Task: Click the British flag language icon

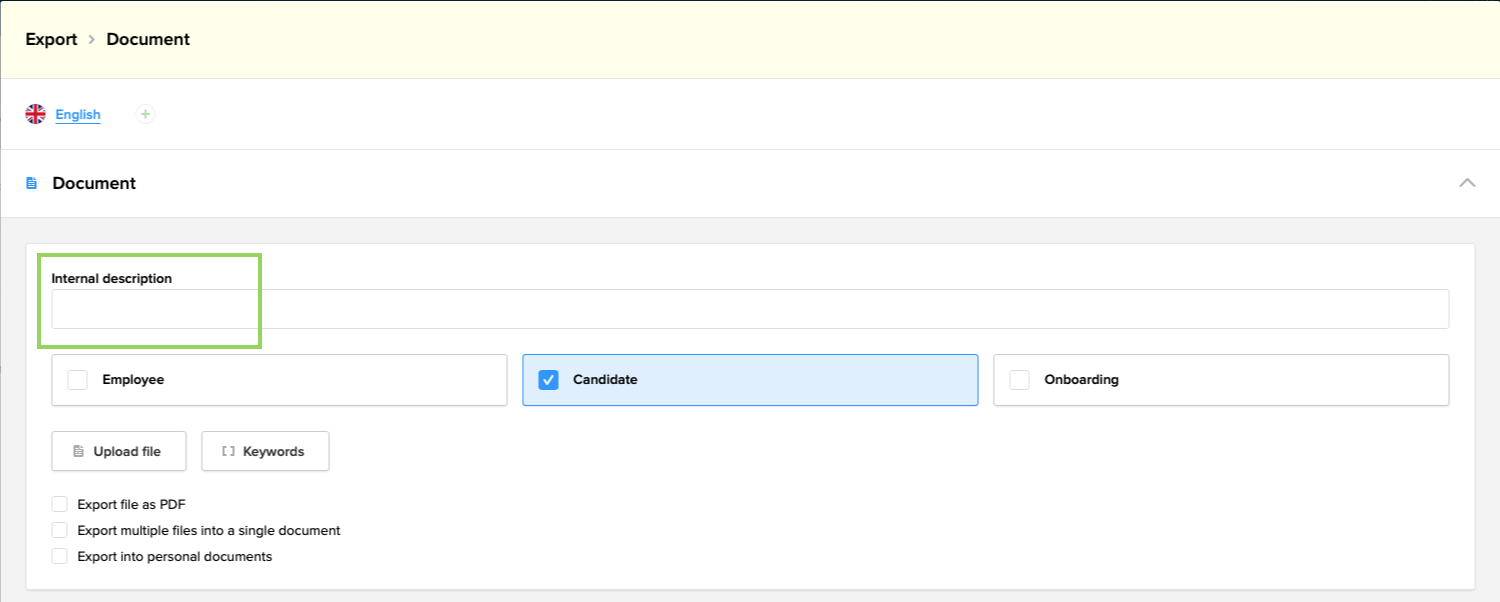Action: pyautogui.click(x=35, y=114)
